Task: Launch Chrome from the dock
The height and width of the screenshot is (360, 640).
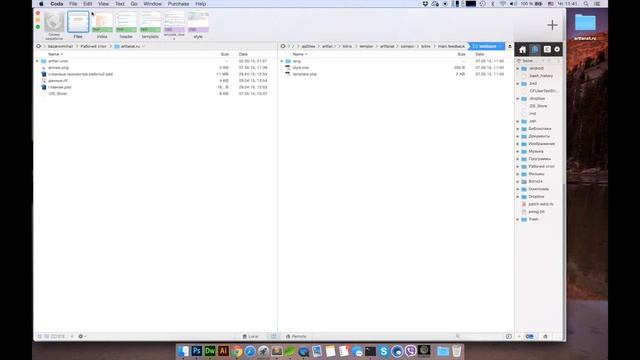Action: (237, 351)
